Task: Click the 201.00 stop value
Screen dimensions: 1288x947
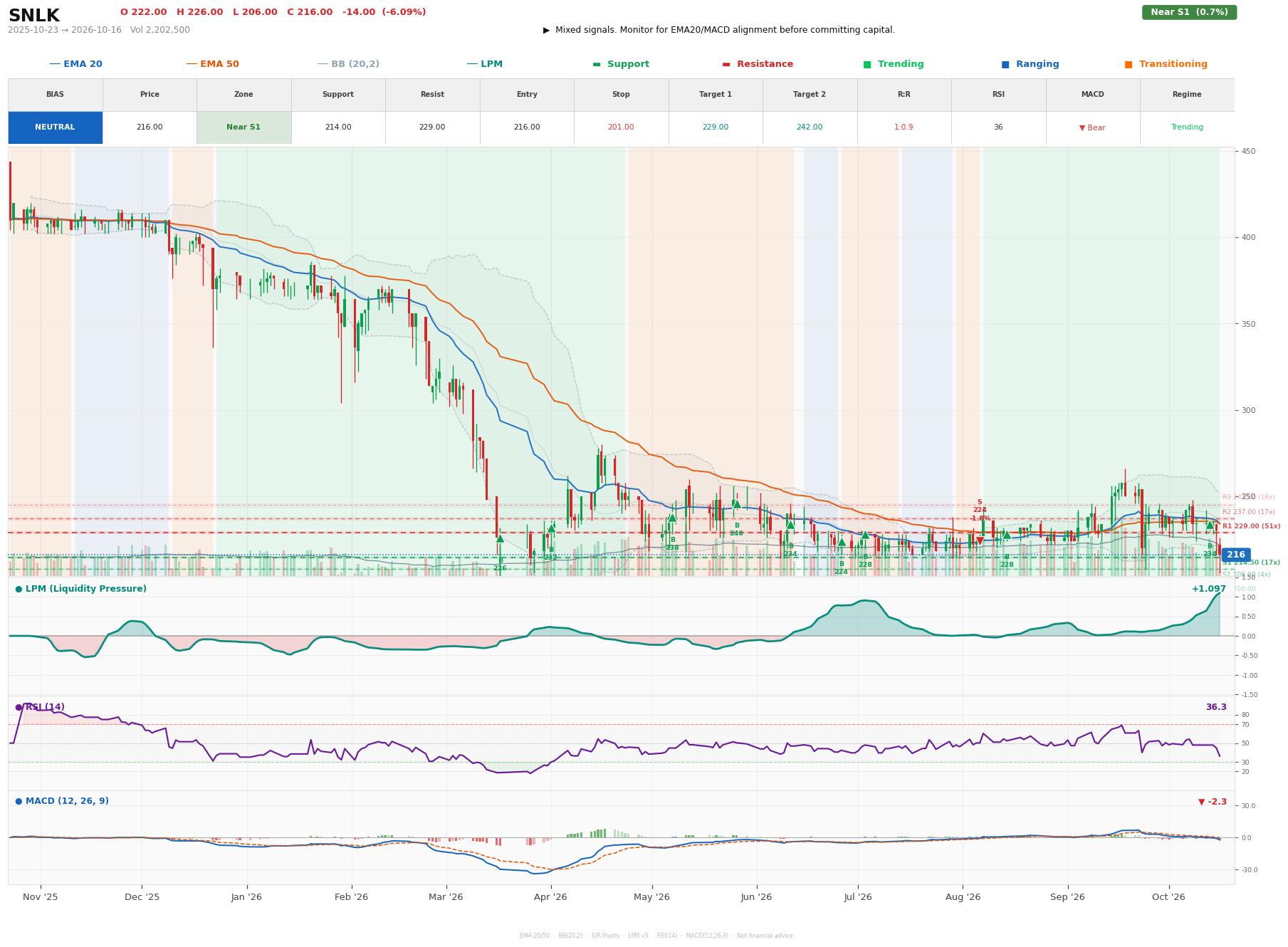Action: pos(621,127)
